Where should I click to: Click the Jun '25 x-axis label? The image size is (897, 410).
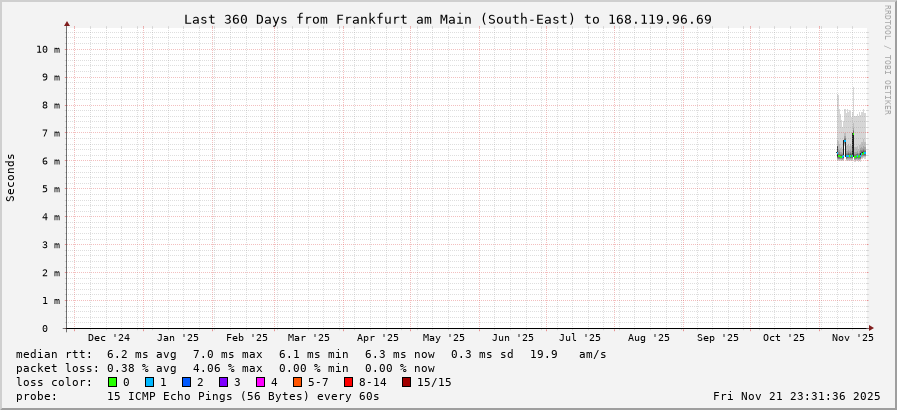pyautogui.click(x=514, y=338)
